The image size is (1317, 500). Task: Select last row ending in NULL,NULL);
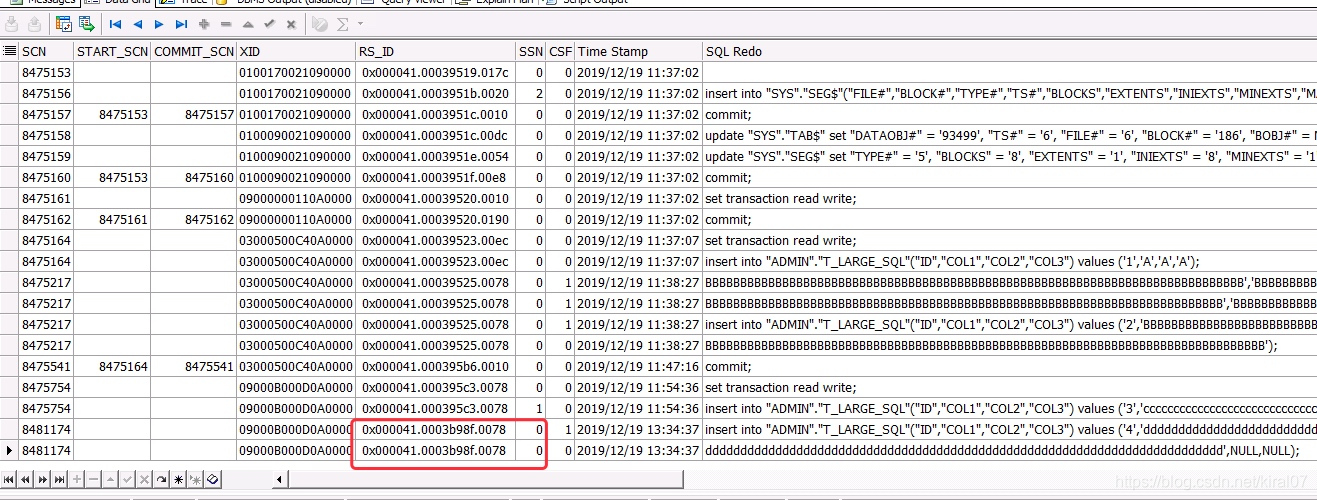point(1009,450)
